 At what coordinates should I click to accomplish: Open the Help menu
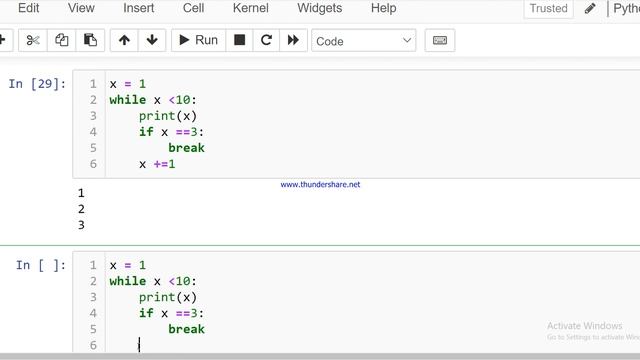tap(384, 8)
